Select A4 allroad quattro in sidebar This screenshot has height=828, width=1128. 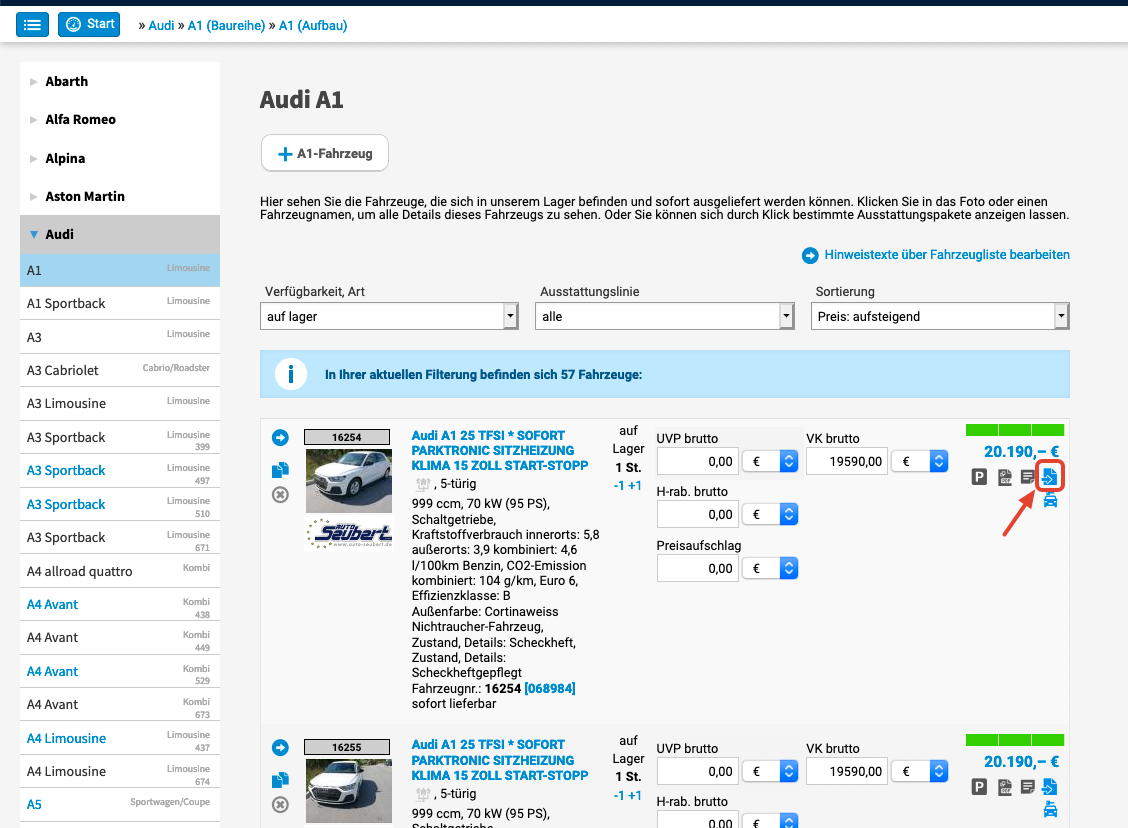80,571
